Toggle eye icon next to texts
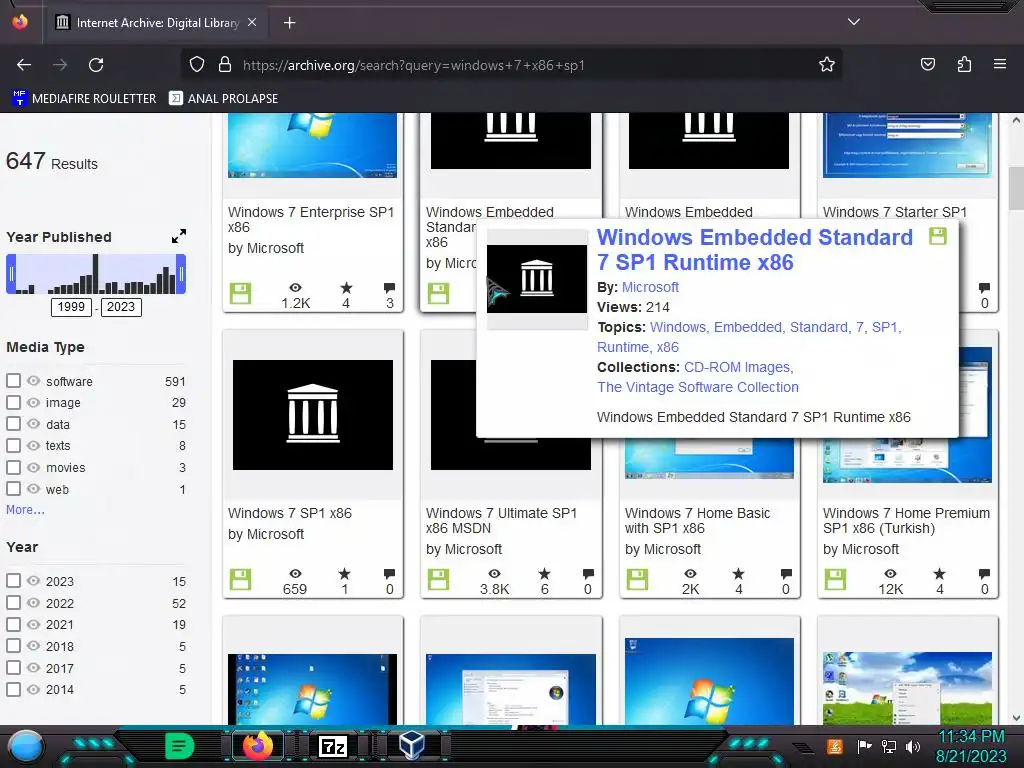The width and height of the screenshot is (1024, 768). 33,445
